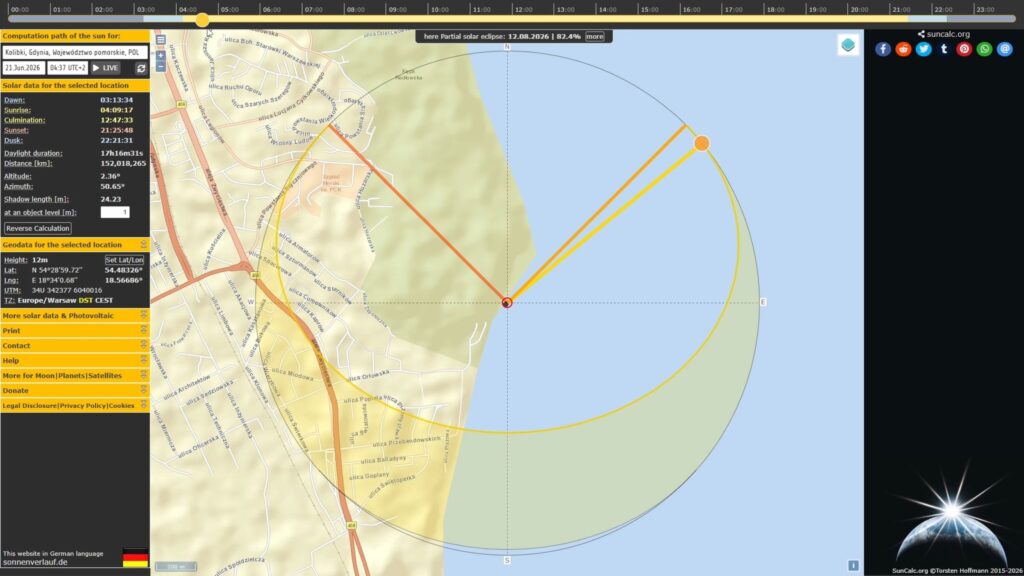Click the location search field Kolibki, Gdynia
The height and width of the screenshot is (576, 1024).
(x=74, y=52)
